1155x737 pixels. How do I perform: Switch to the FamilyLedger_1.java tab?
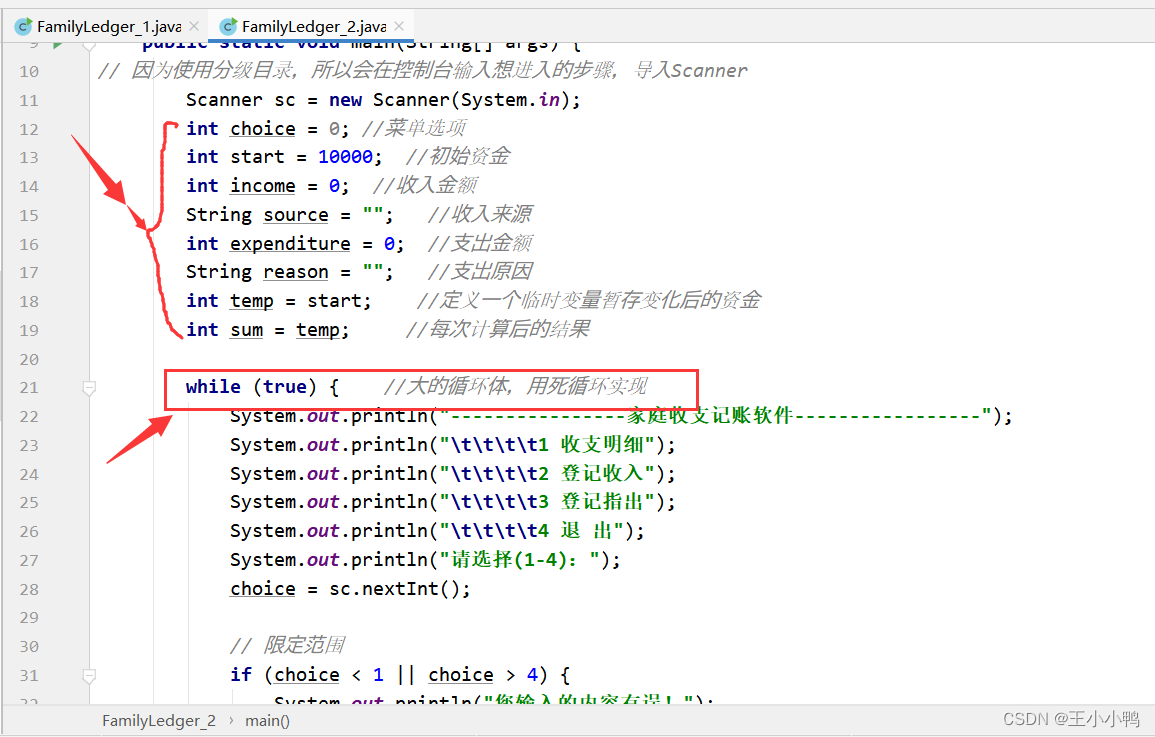108,27
